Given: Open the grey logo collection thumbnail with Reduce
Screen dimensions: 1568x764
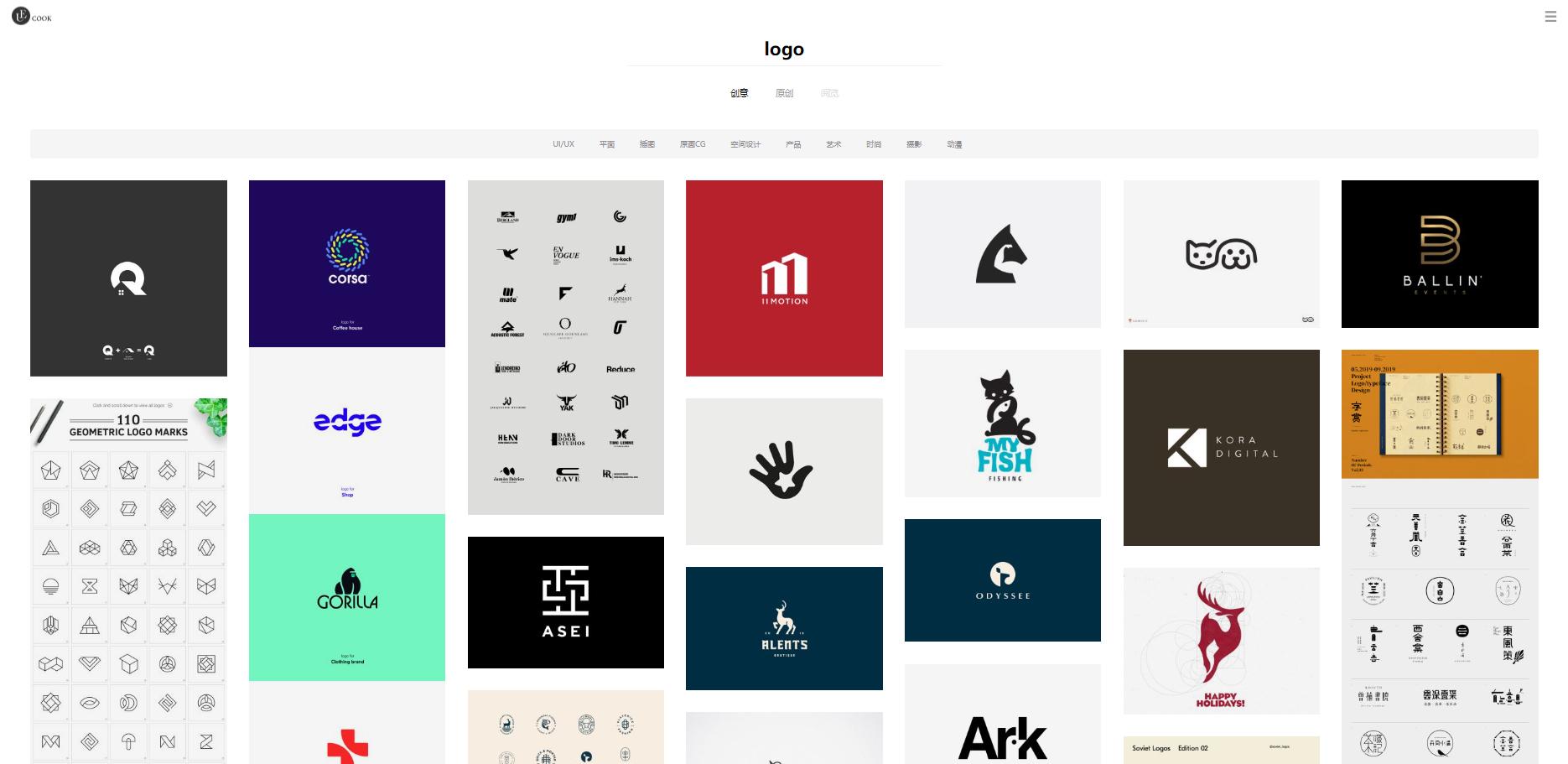Looking at the screenshot, I should pyautogui.click(x=566, y=347).
